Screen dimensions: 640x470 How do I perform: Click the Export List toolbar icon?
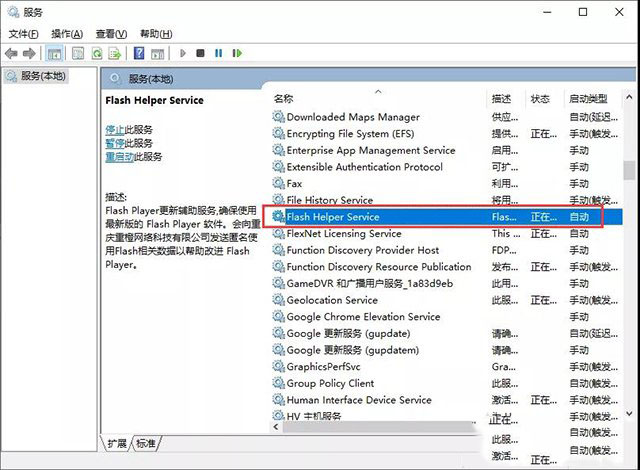[x=115, y=53]
